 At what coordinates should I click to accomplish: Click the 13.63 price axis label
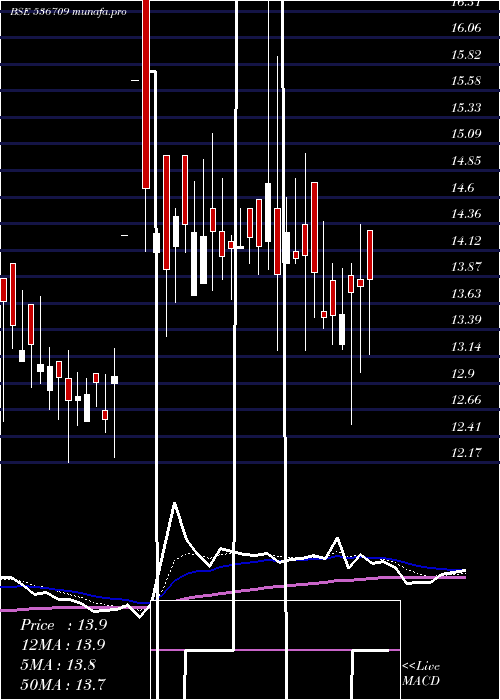[x=466, y=293]
